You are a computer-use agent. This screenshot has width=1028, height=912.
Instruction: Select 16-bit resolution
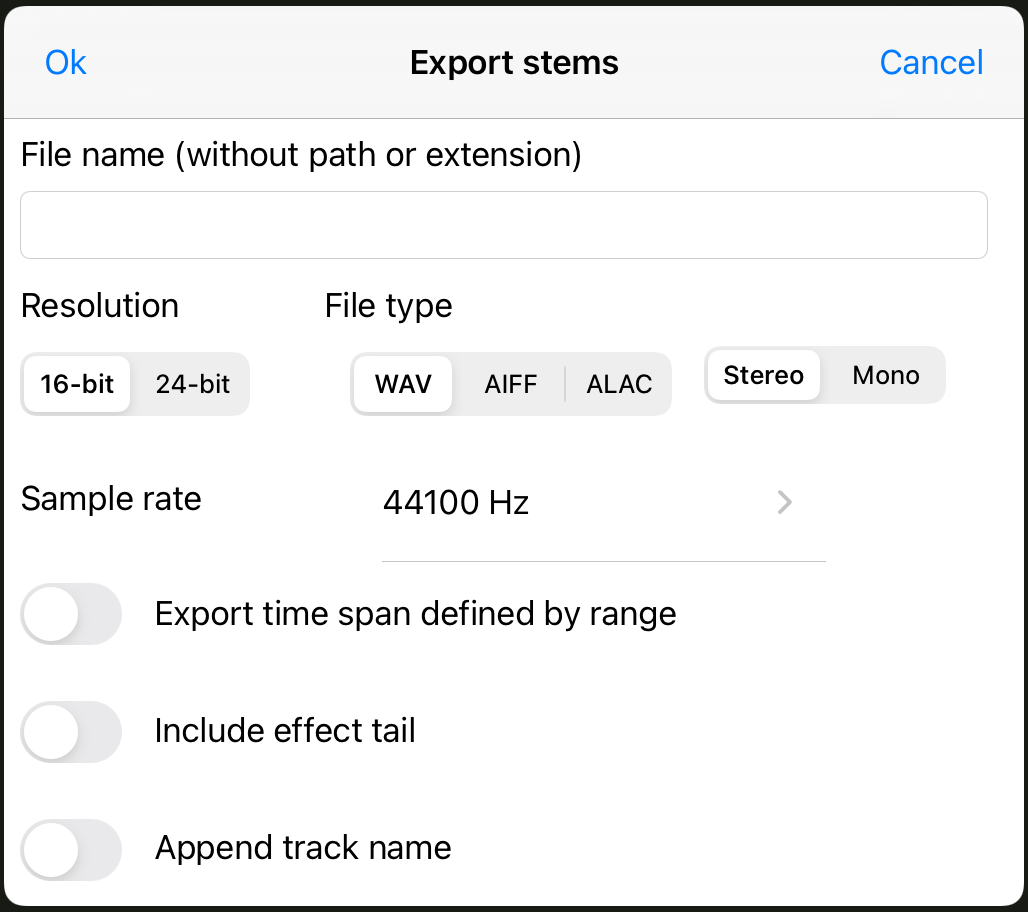click(77, 384)
